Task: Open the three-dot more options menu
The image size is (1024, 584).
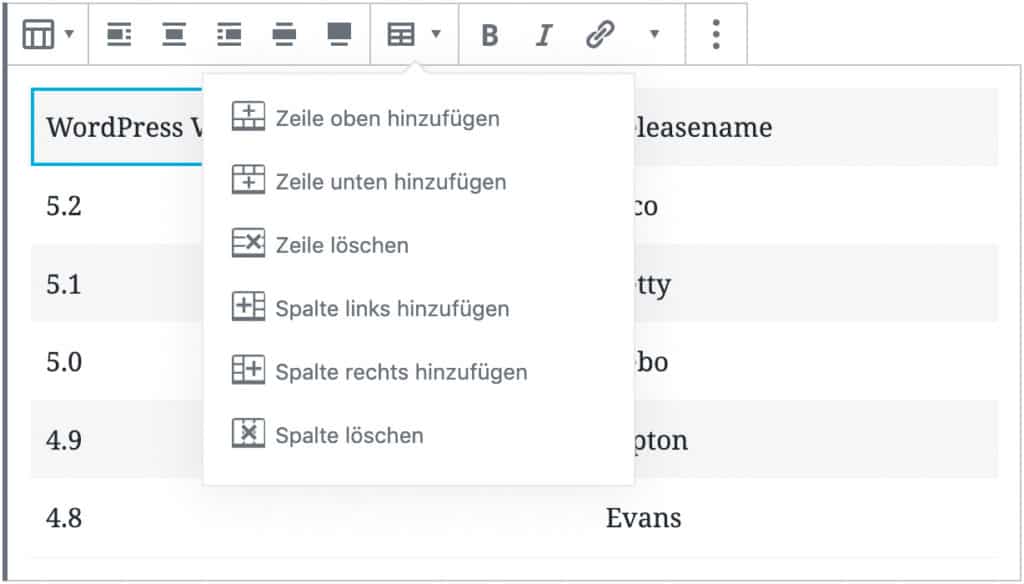Action: click(716, 34)
